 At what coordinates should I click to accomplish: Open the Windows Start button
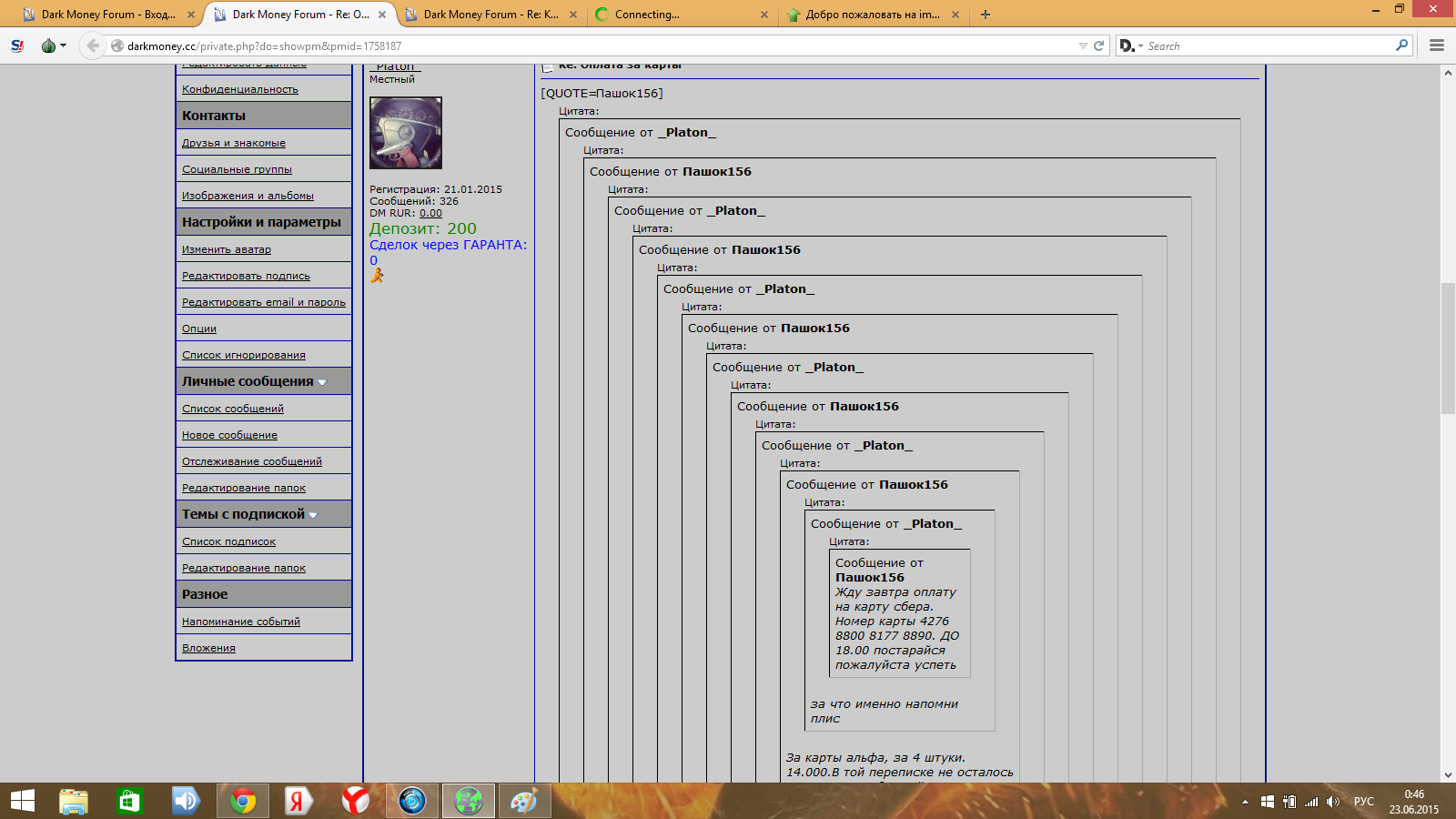[22, 801]
